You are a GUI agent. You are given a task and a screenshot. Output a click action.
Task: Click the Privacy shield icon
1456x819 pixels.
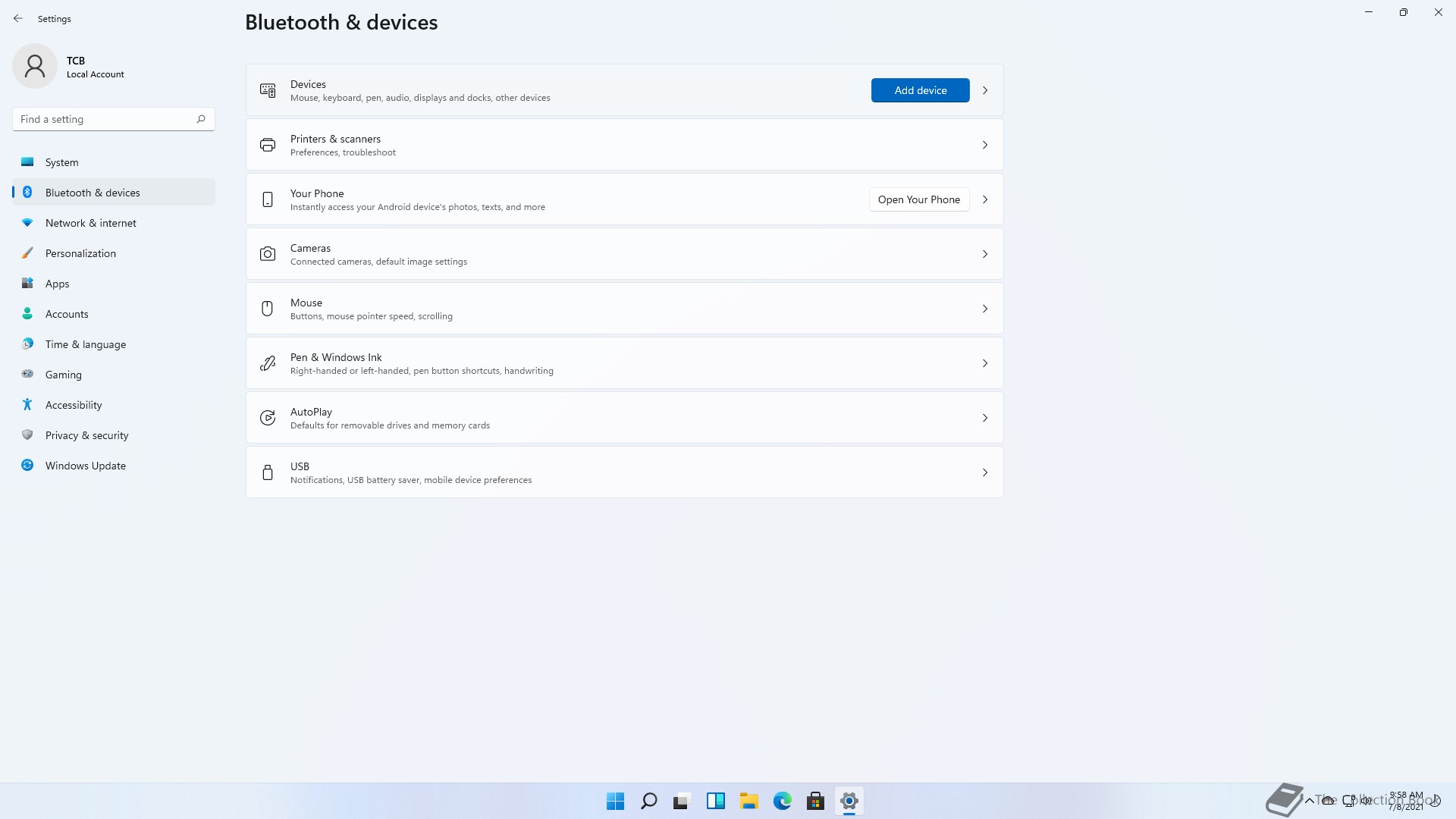[27, 435]
